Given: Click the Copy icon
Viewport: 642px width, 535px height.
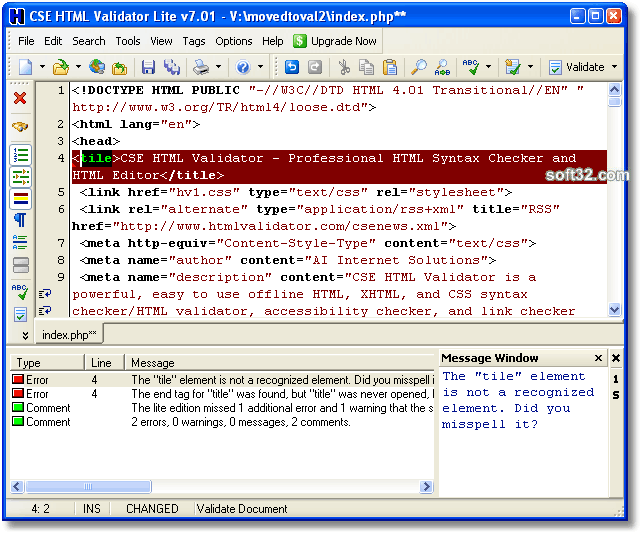Looking at the screenshot, I should [366, 67].
